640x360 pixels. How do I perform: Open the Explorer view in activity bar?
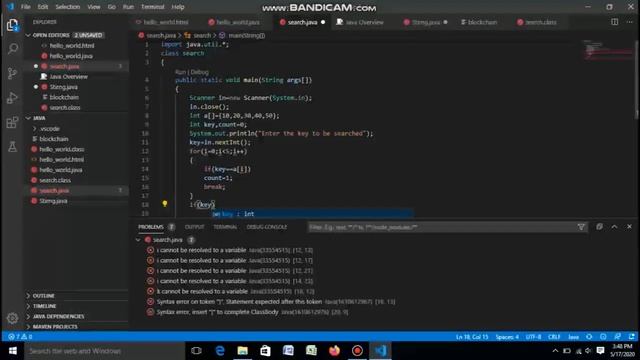(x=12, y=25)
